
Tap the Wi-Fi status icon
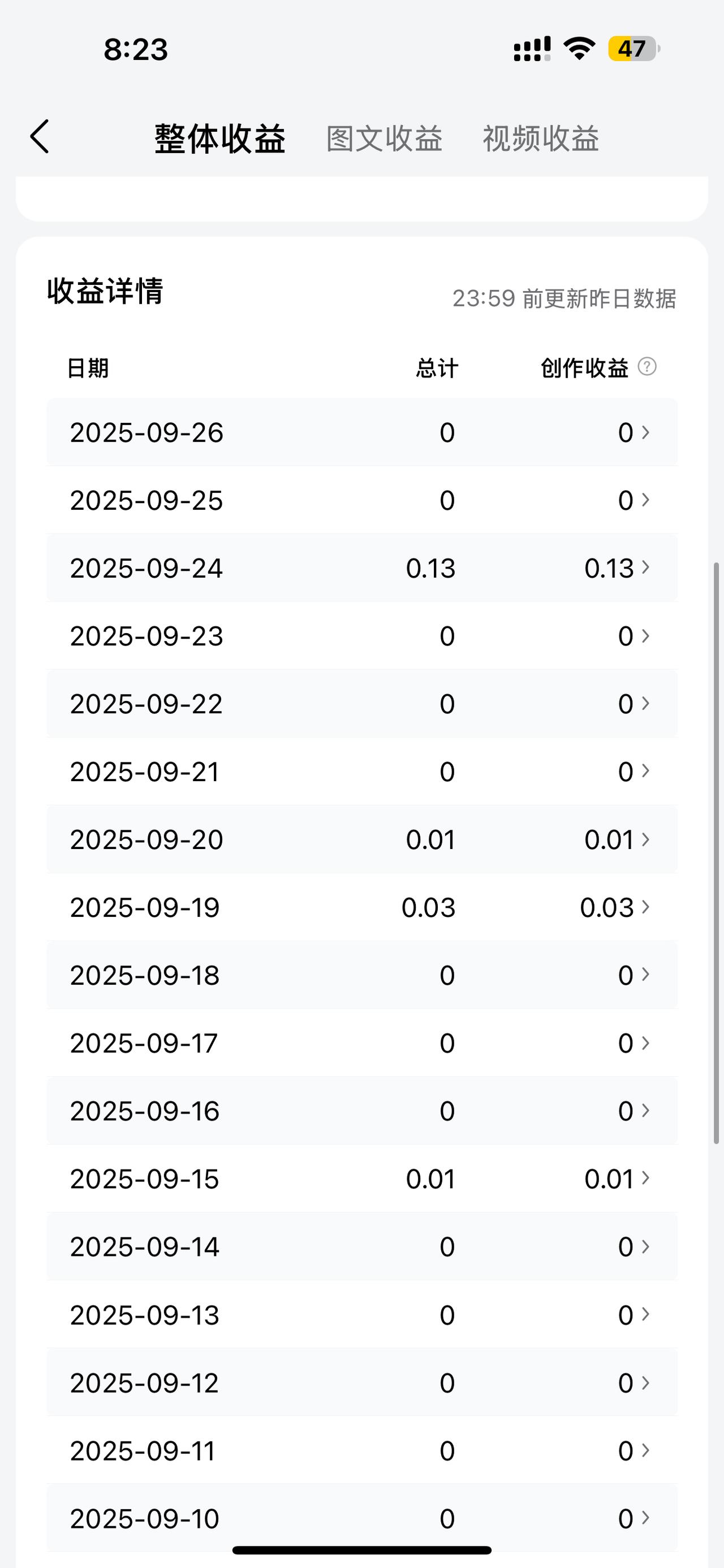tap(579, 48)
